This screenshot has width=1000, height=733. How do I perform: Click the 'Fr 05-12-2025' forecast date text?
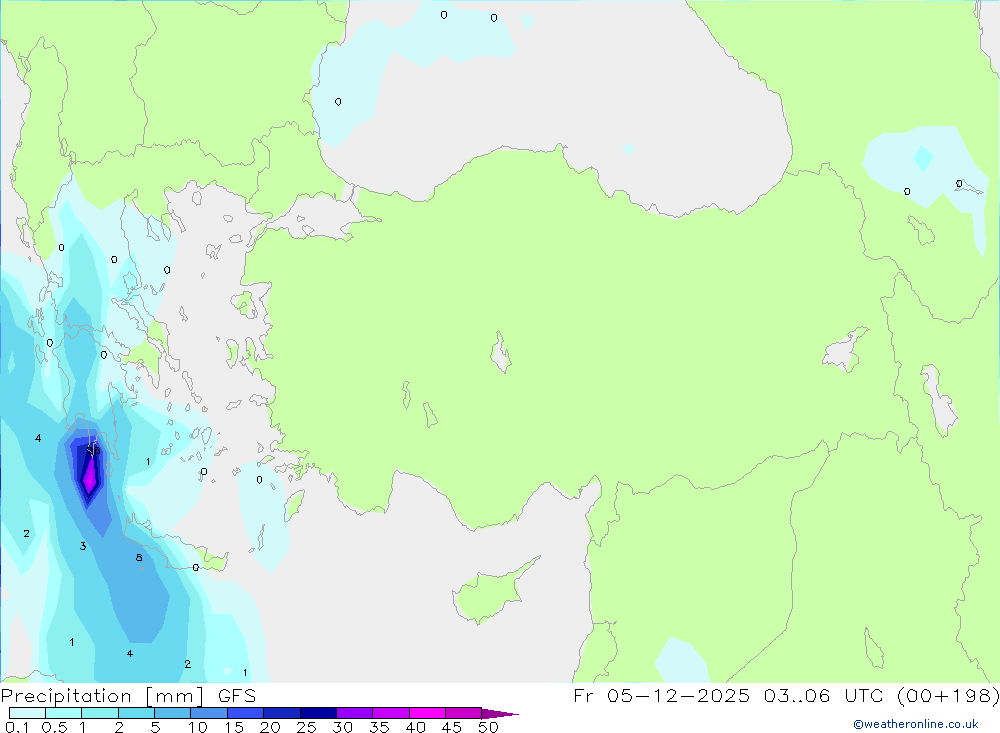(661, 695)
